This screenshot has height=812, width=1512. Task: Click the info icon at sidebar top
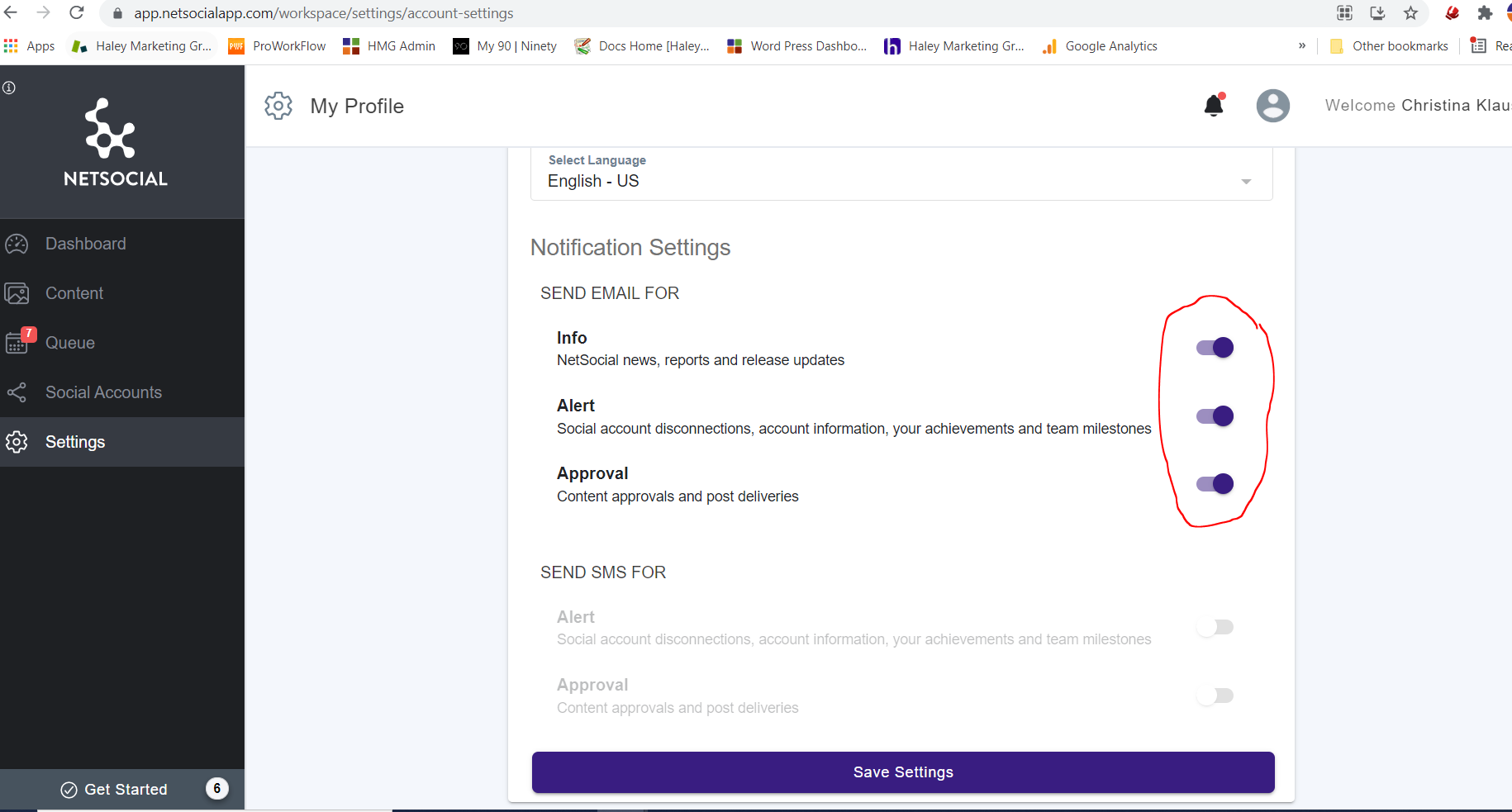click(x=9, y=88)
